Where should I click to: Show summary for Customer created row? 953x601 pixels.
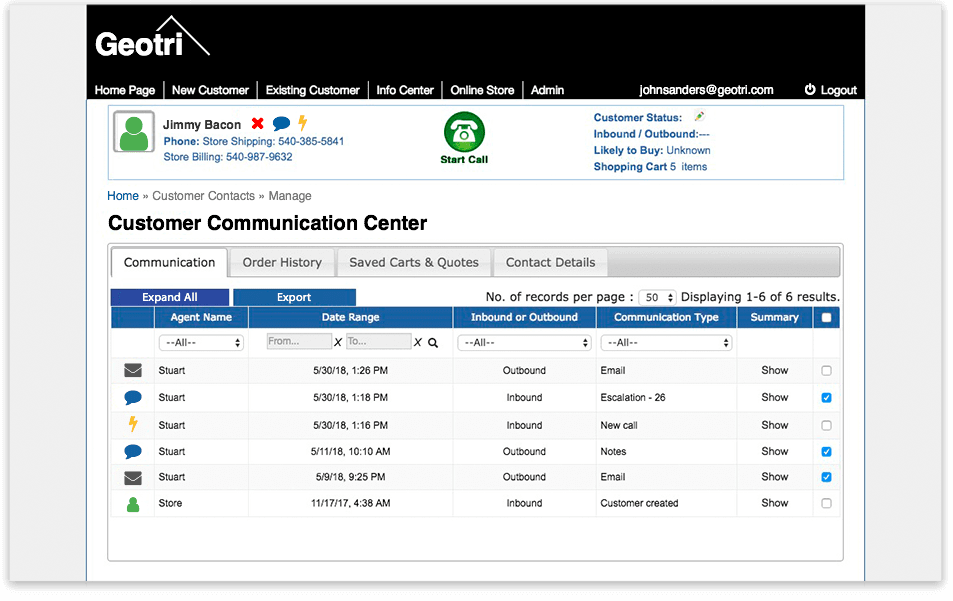point(774,503)
